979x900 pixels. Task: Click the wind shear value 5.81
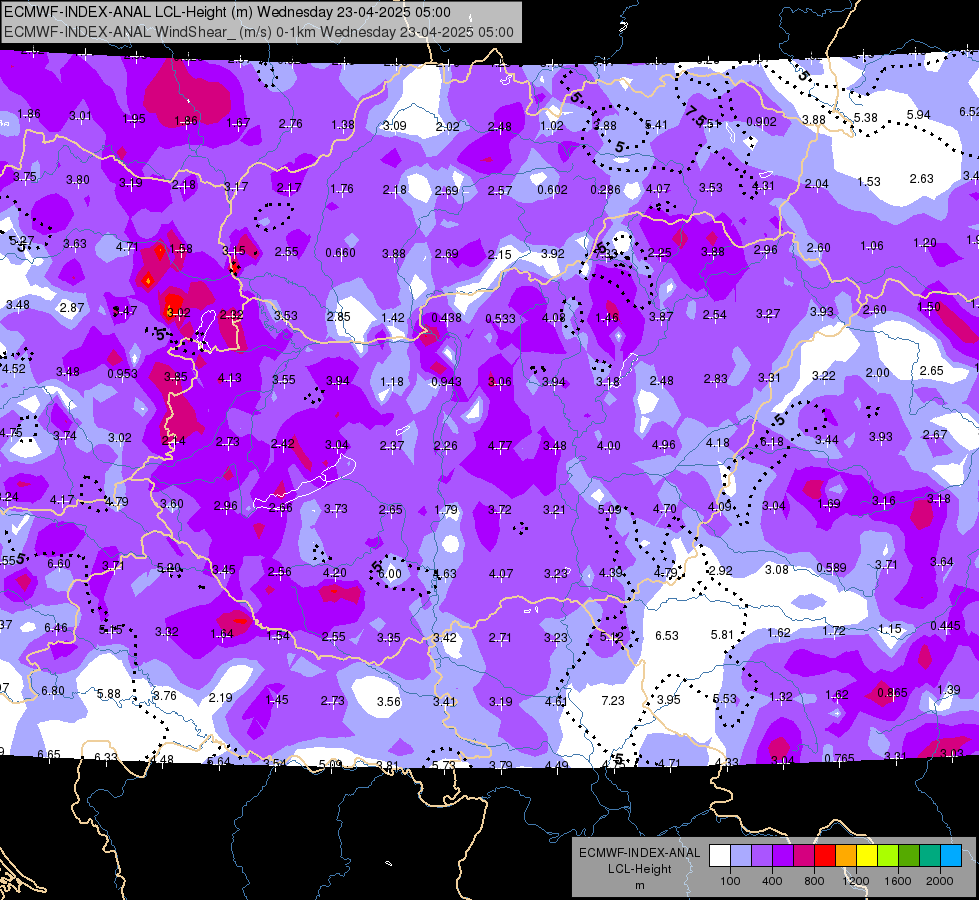click(722, 635)
